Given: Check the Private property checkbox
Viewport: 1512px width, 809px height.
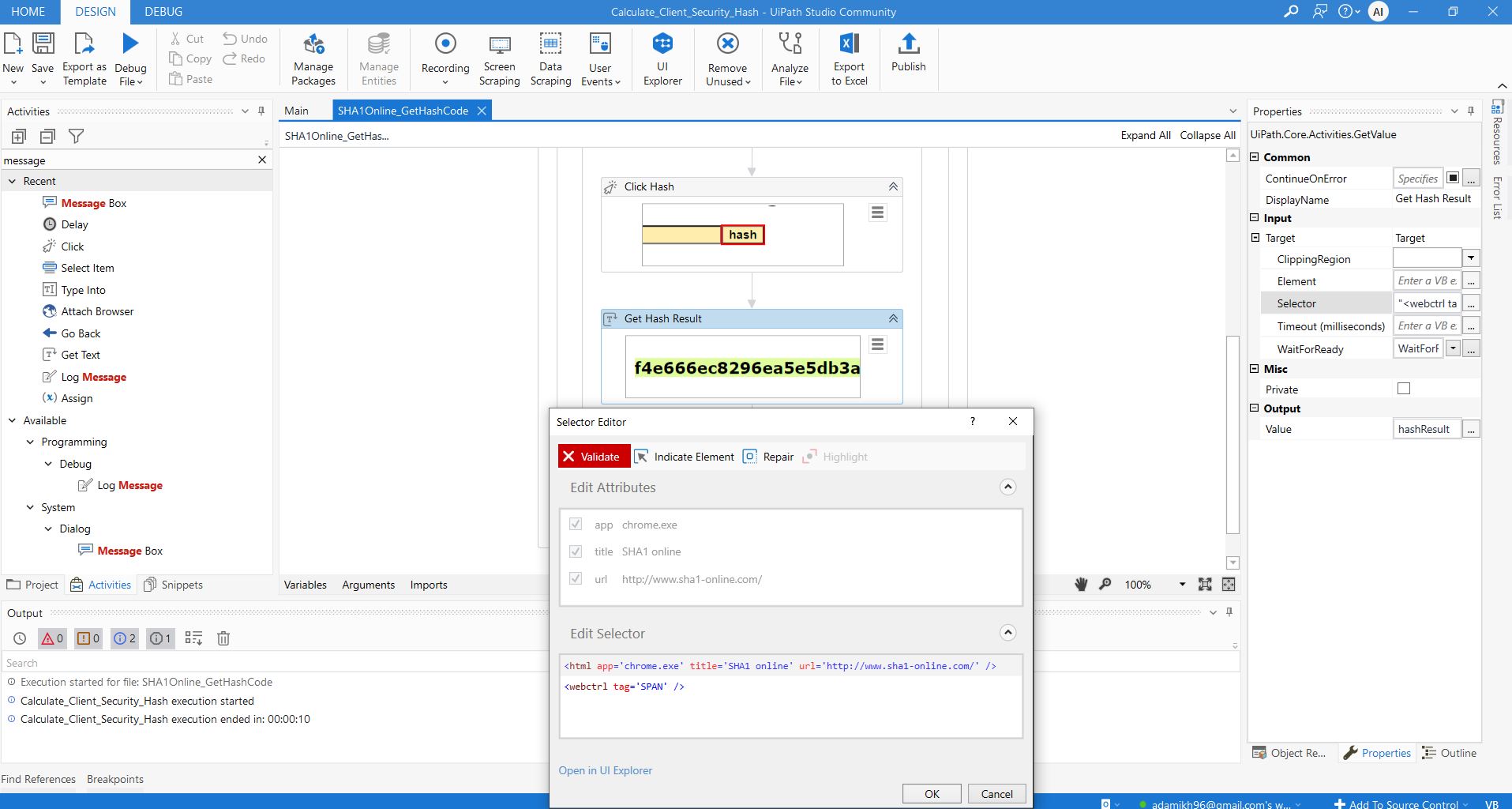Looking at the screenshot, I should tap(1404, 389).
